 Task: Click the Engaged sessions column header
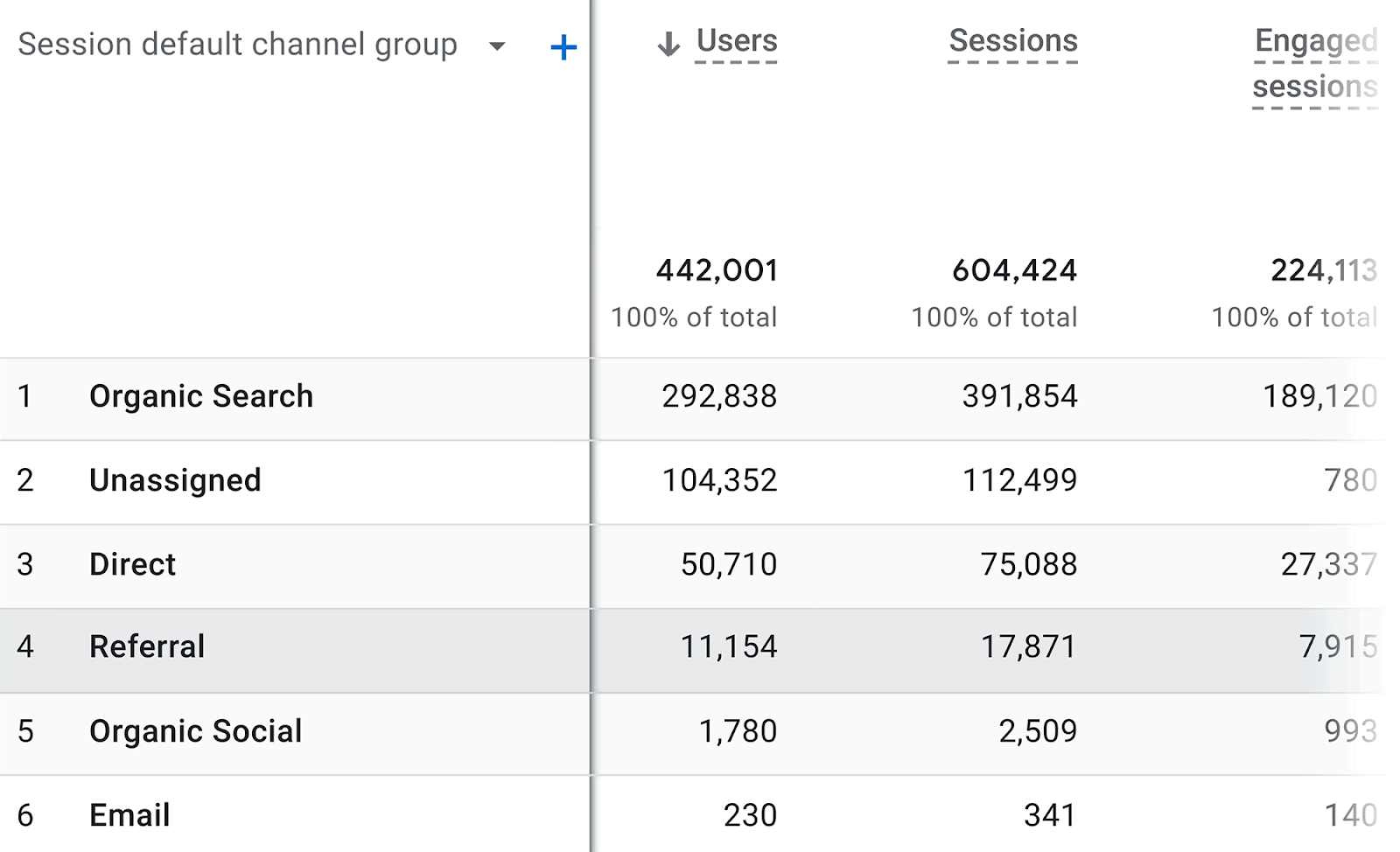pos(1315,64)
